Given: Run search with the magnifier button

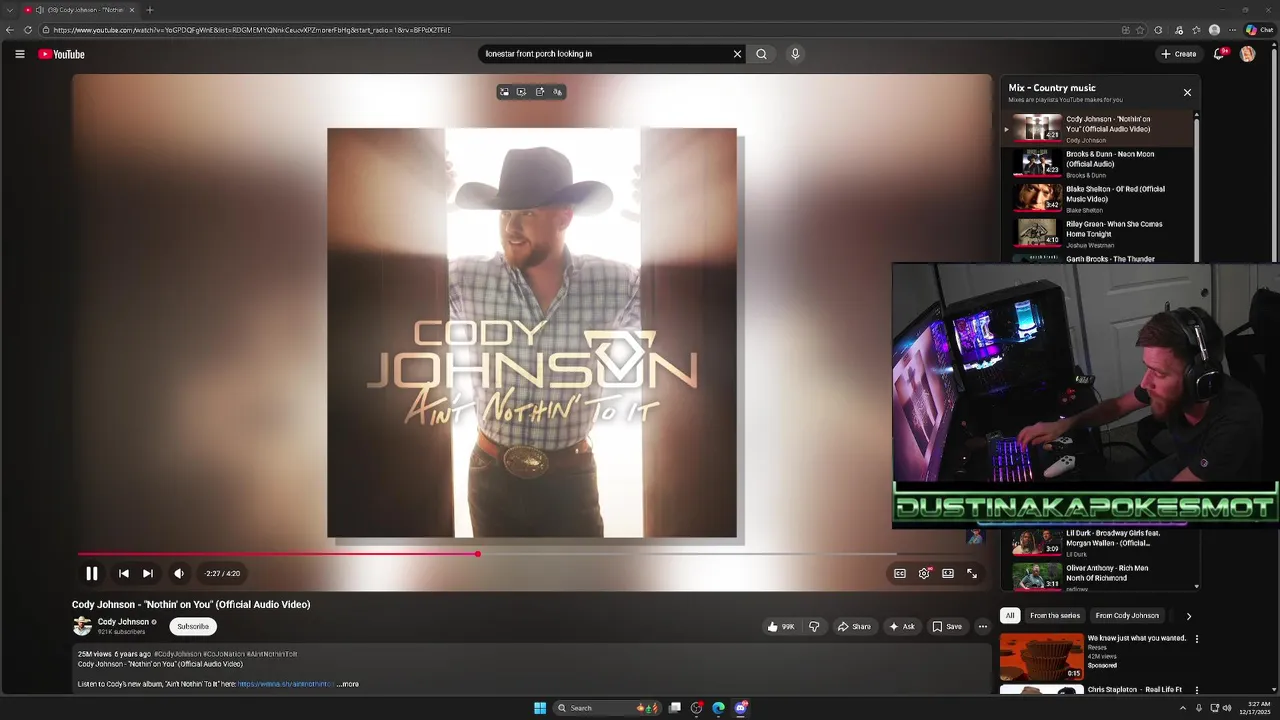Looking at the screenshot, I should pyautogui.click(x=761, y=54).
